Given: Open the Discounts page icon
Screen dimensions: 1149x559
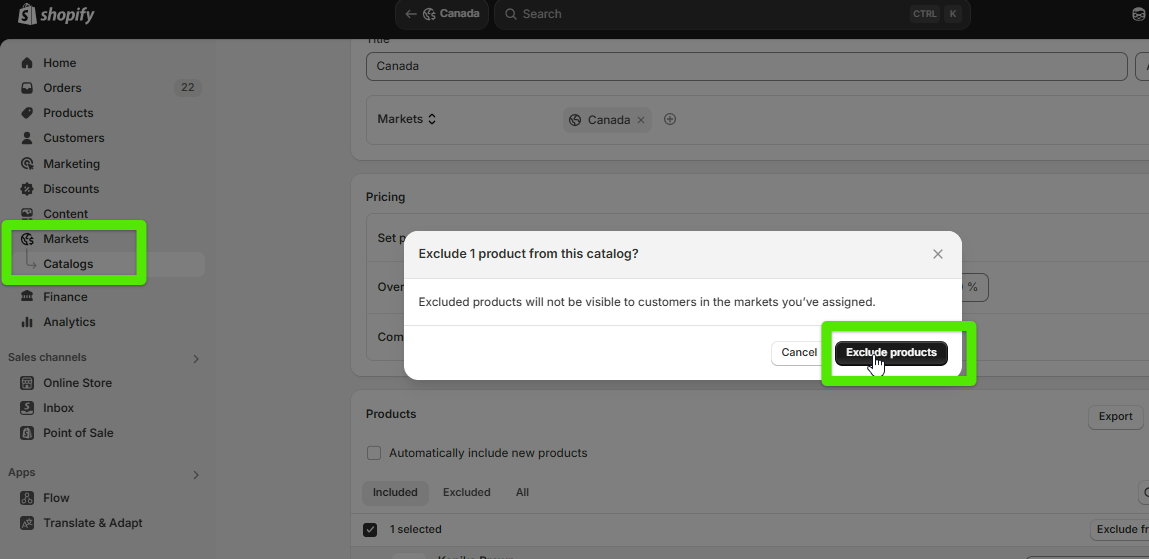Looking at the screenshot, I should (x=27, y=189).
